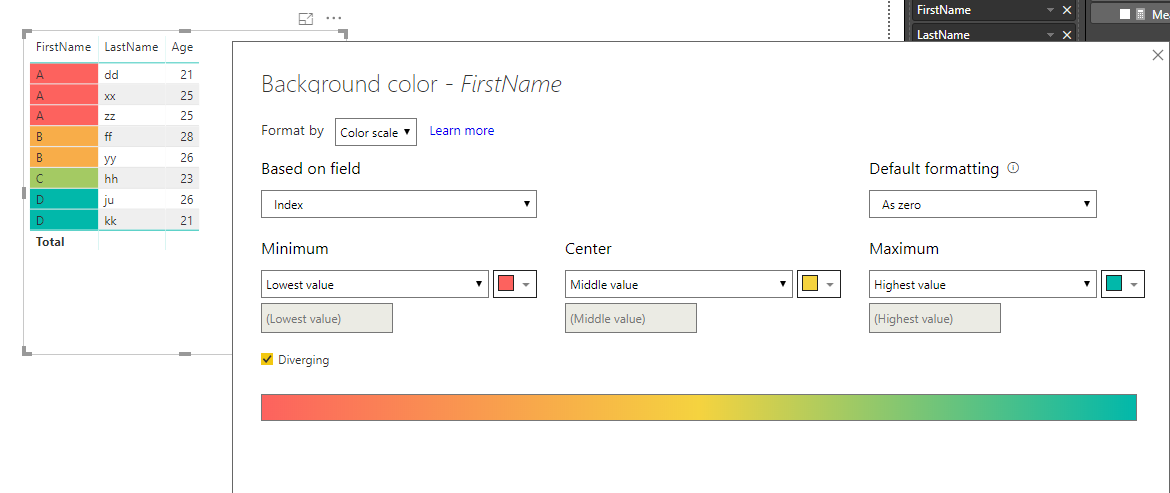
Task: Follow the Learn more link
Action: click(x=462, y=131)
